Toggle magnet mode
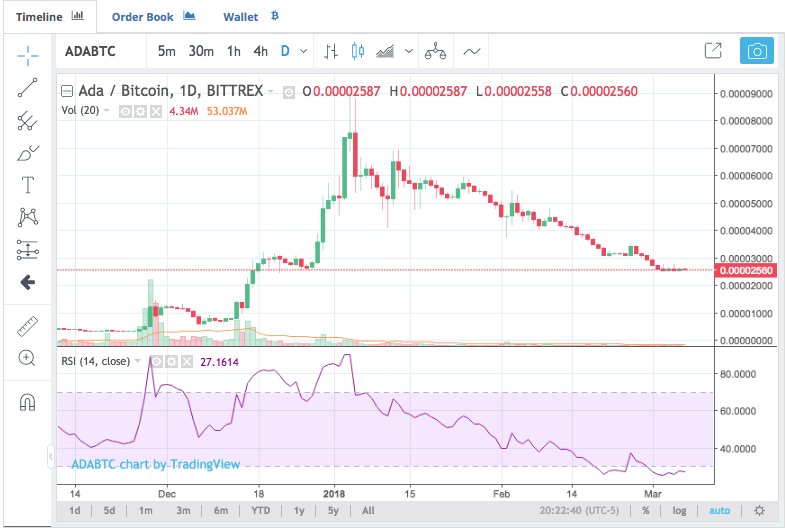The width and height of the screenshot is (786, 528). tap(28, 402)
